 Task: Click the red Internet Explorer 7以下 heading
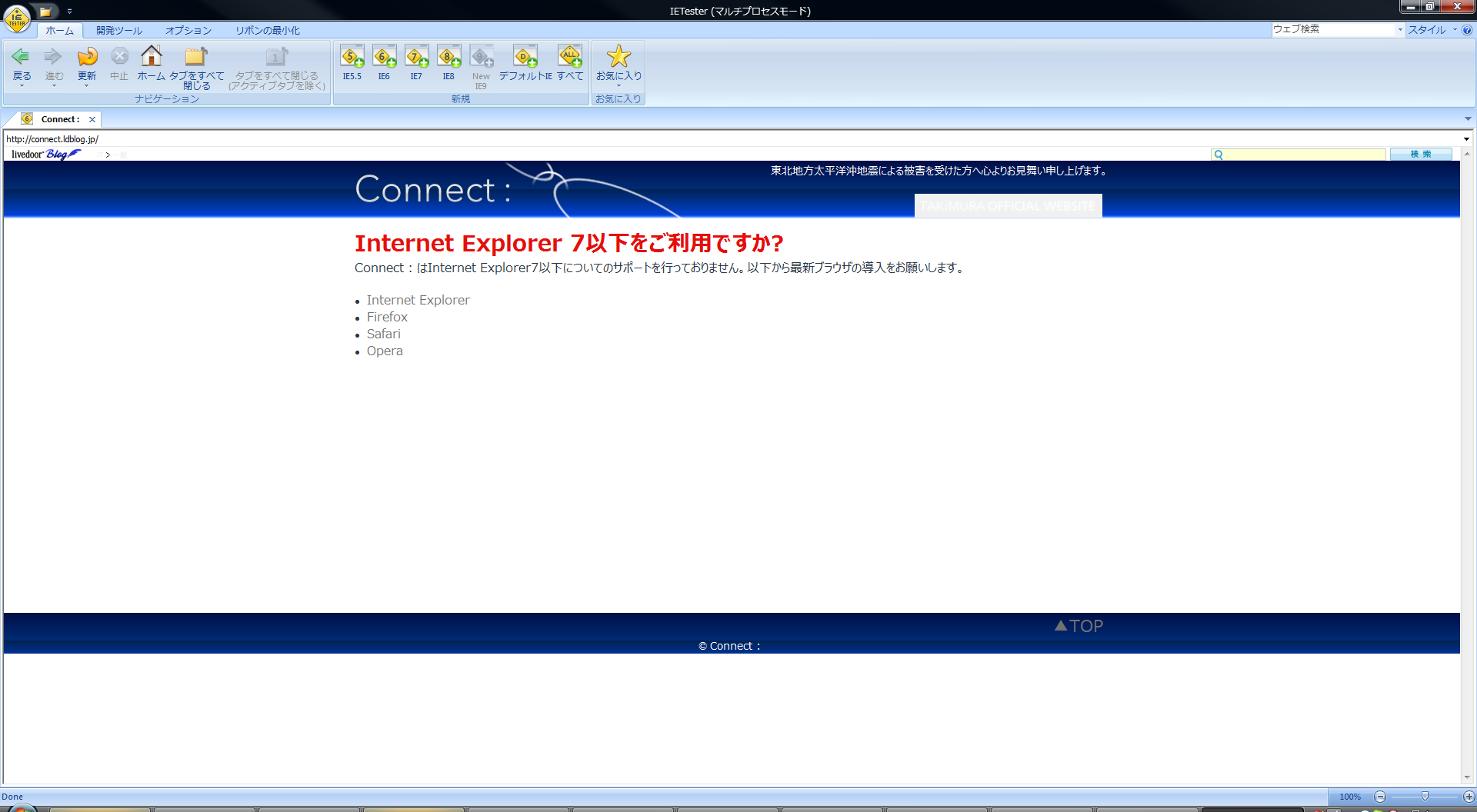coord(569,243)
